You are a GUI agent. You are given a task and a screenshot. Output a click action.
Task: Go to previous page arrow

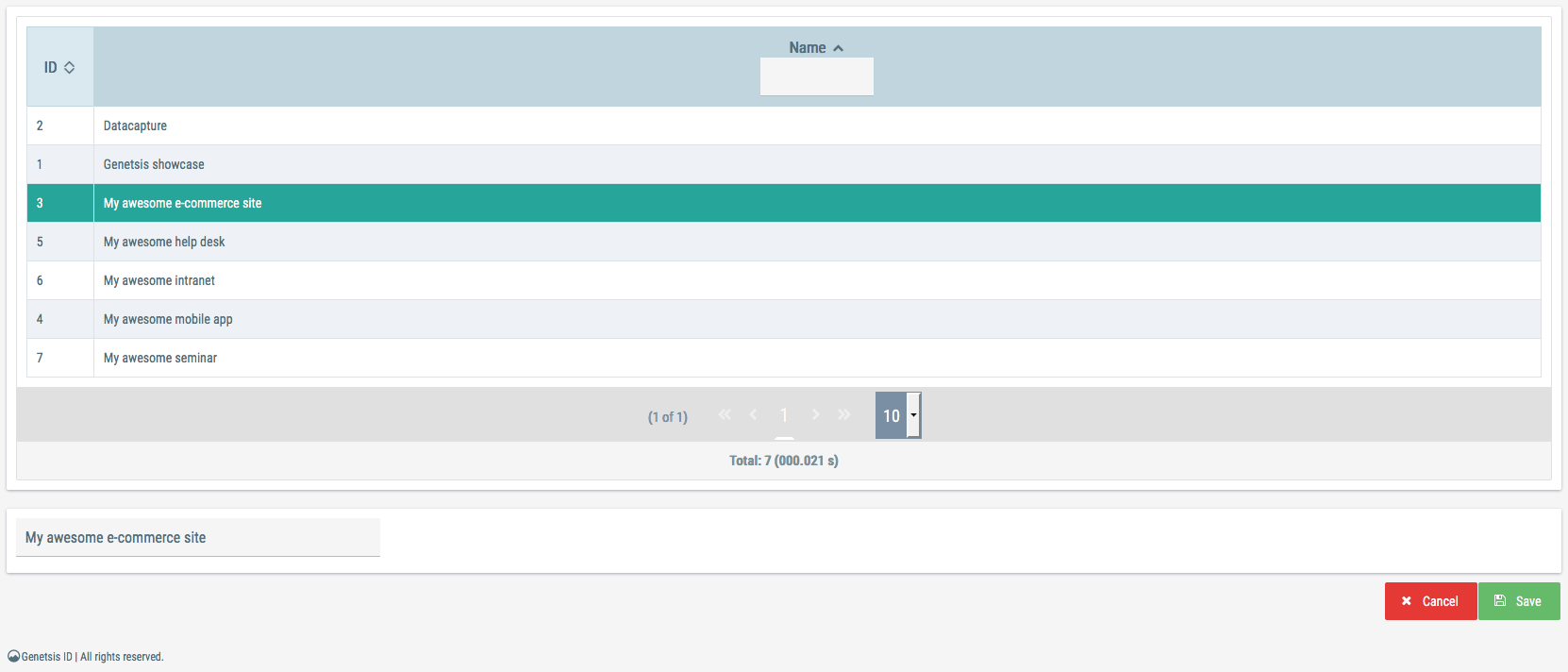pos(753,415)
